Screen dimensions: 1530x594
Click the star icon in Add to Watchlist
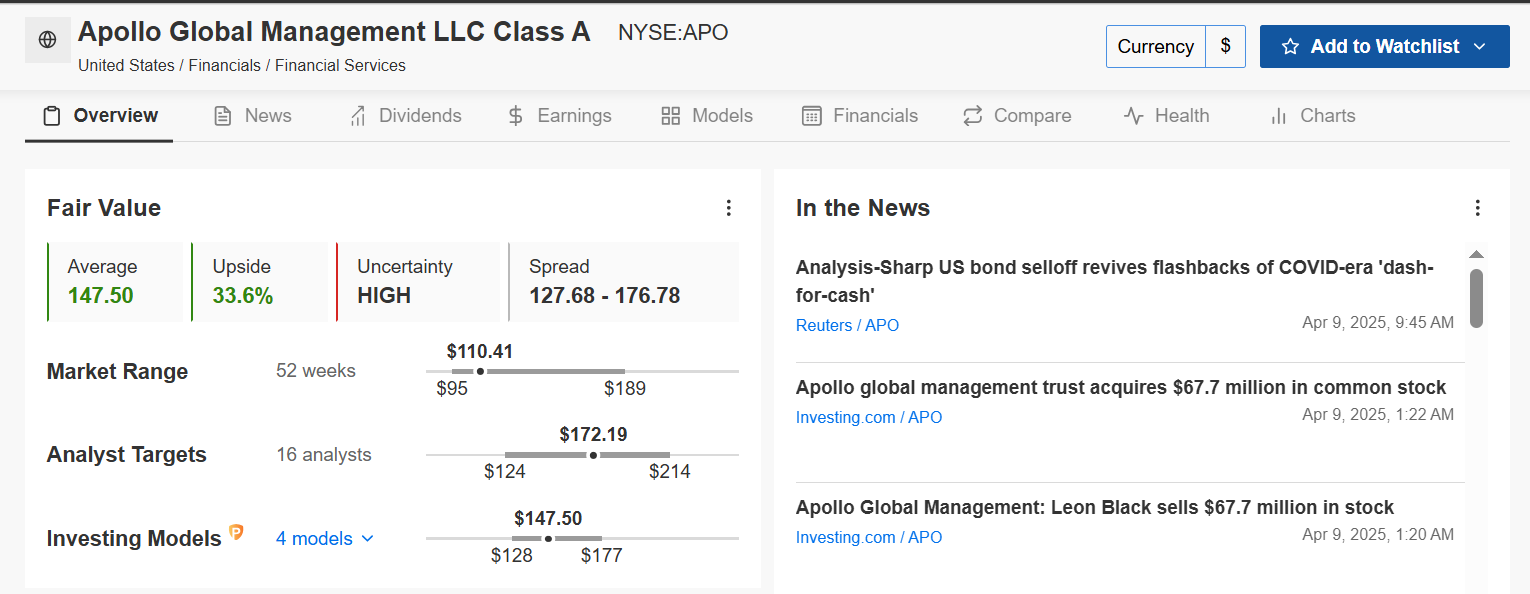click(1290, 47)
